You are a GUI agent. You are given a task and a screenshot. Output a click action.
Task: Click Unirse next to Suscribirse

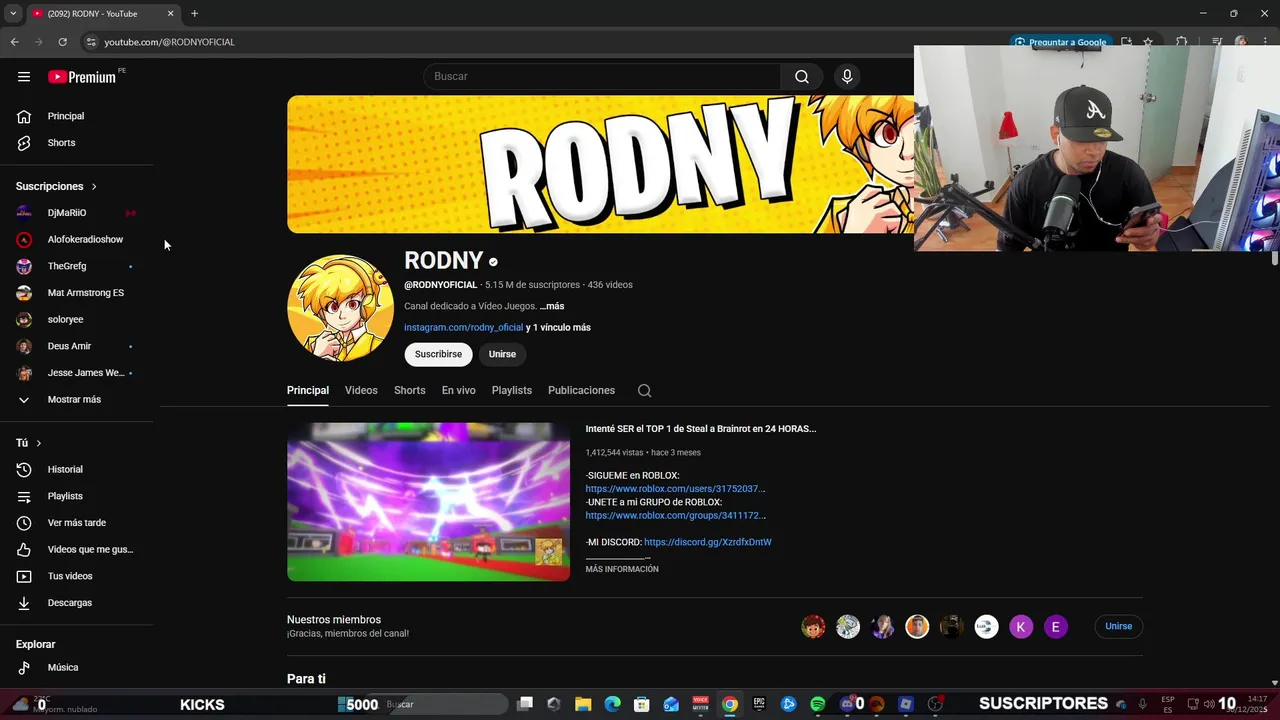502,354
